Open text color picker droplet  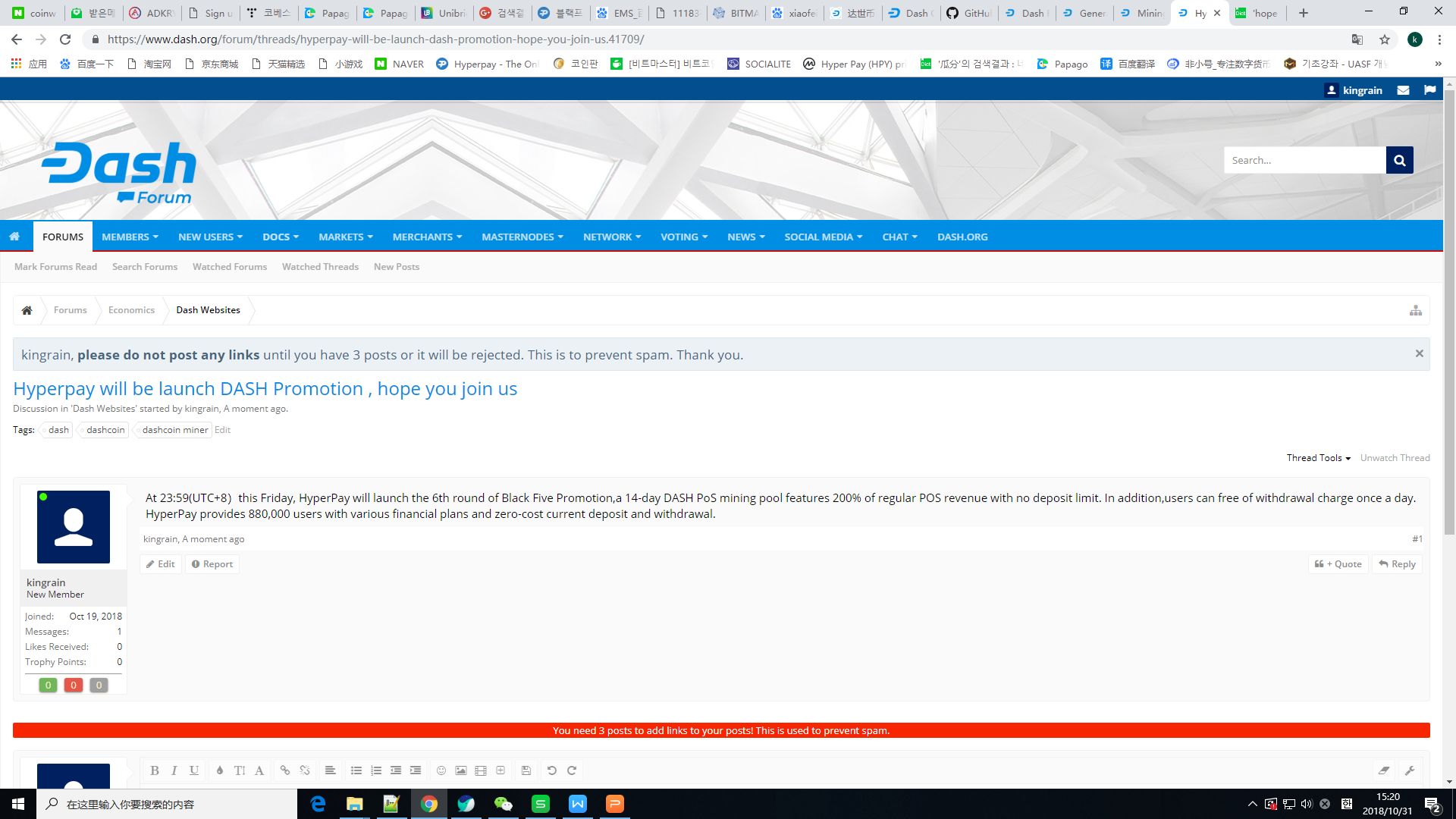pos(220,770)
